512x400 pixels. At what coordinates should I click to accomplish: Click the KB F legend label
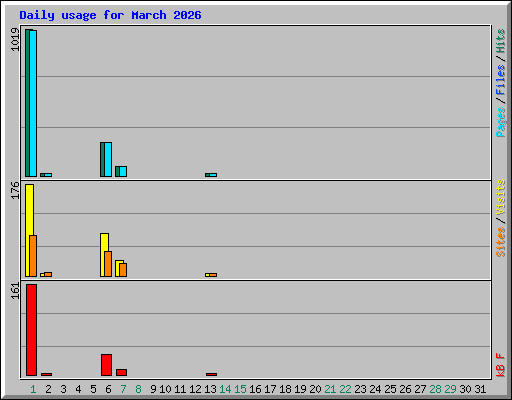[x=500, y=365]
